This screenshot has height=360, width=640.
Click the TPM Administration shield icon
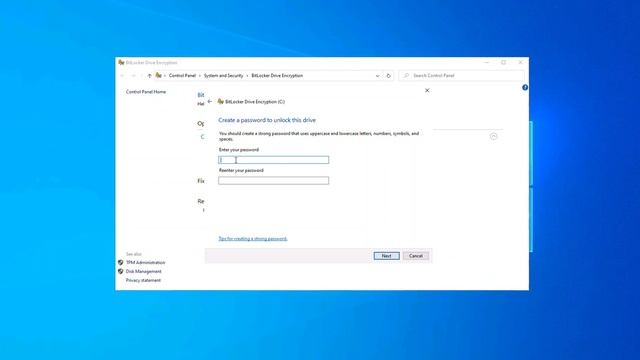[120, 262]
